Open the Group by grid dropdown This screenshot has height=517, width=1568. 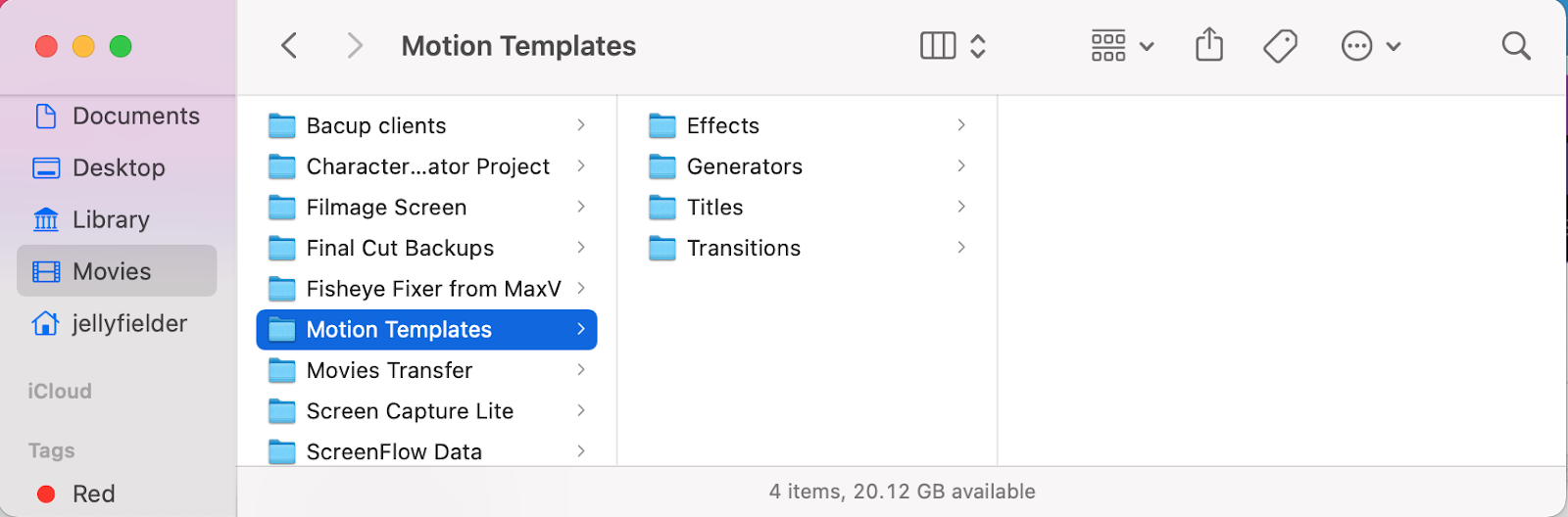click(1122, 46)
